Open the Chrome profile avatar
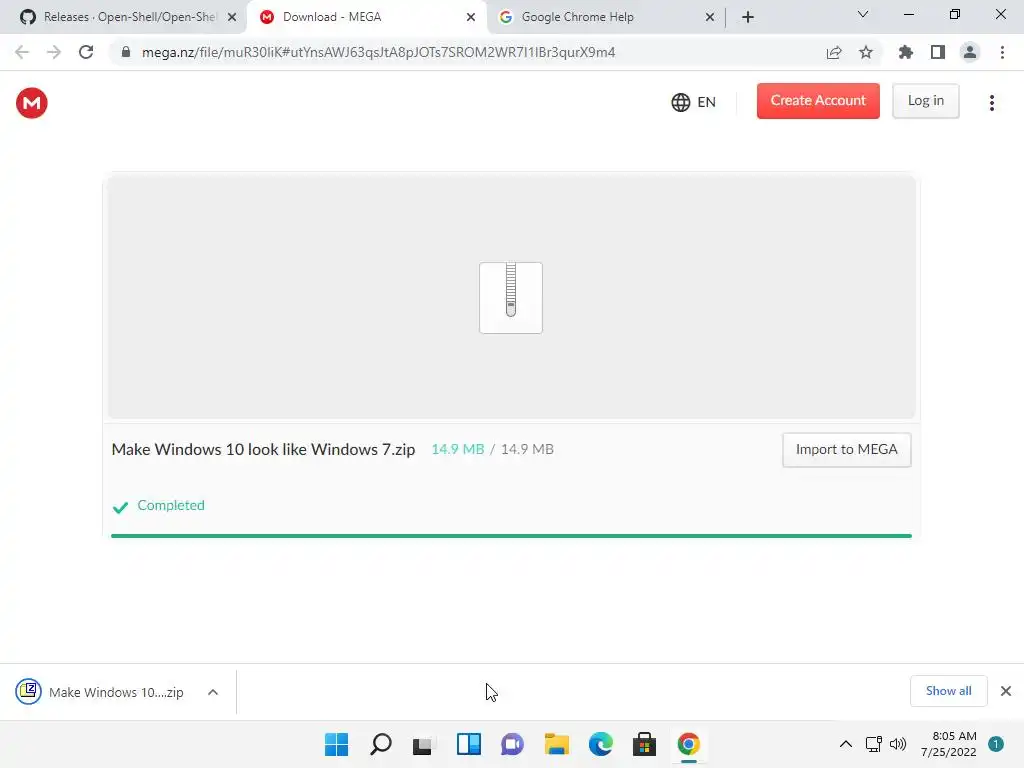This screenshot has height=768, width=1024. (x=970, y=52)
